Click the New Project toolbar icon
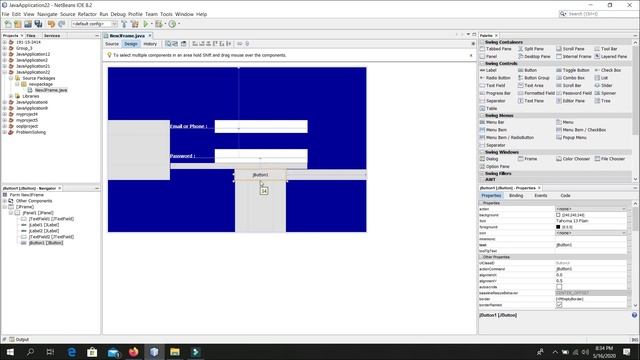This screenshot has height=360, width=640. (x=18, y=24)
